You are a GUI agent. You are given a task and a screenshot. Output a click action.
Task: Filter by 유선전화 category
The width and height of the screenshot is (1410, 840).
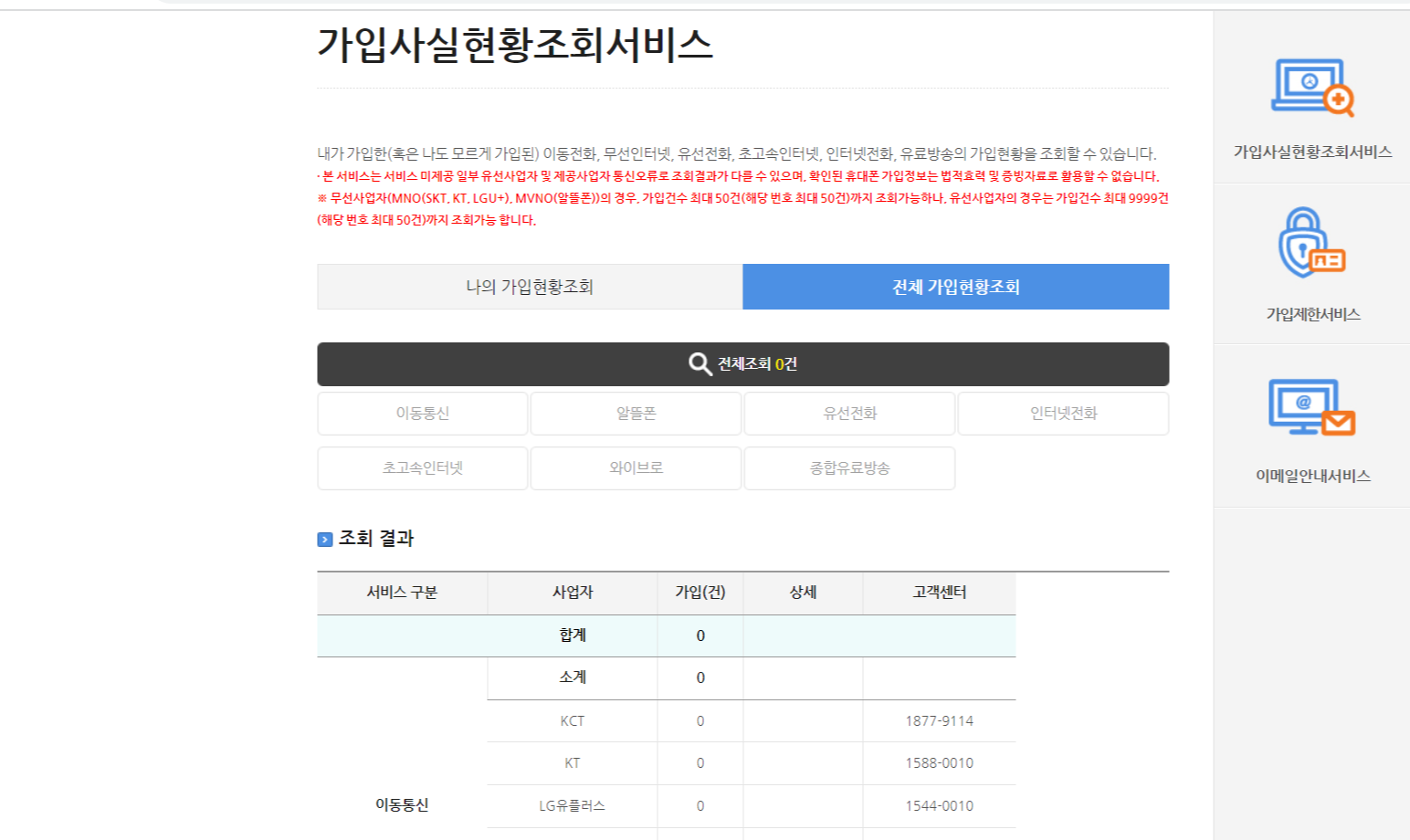(x=850, y=414)
